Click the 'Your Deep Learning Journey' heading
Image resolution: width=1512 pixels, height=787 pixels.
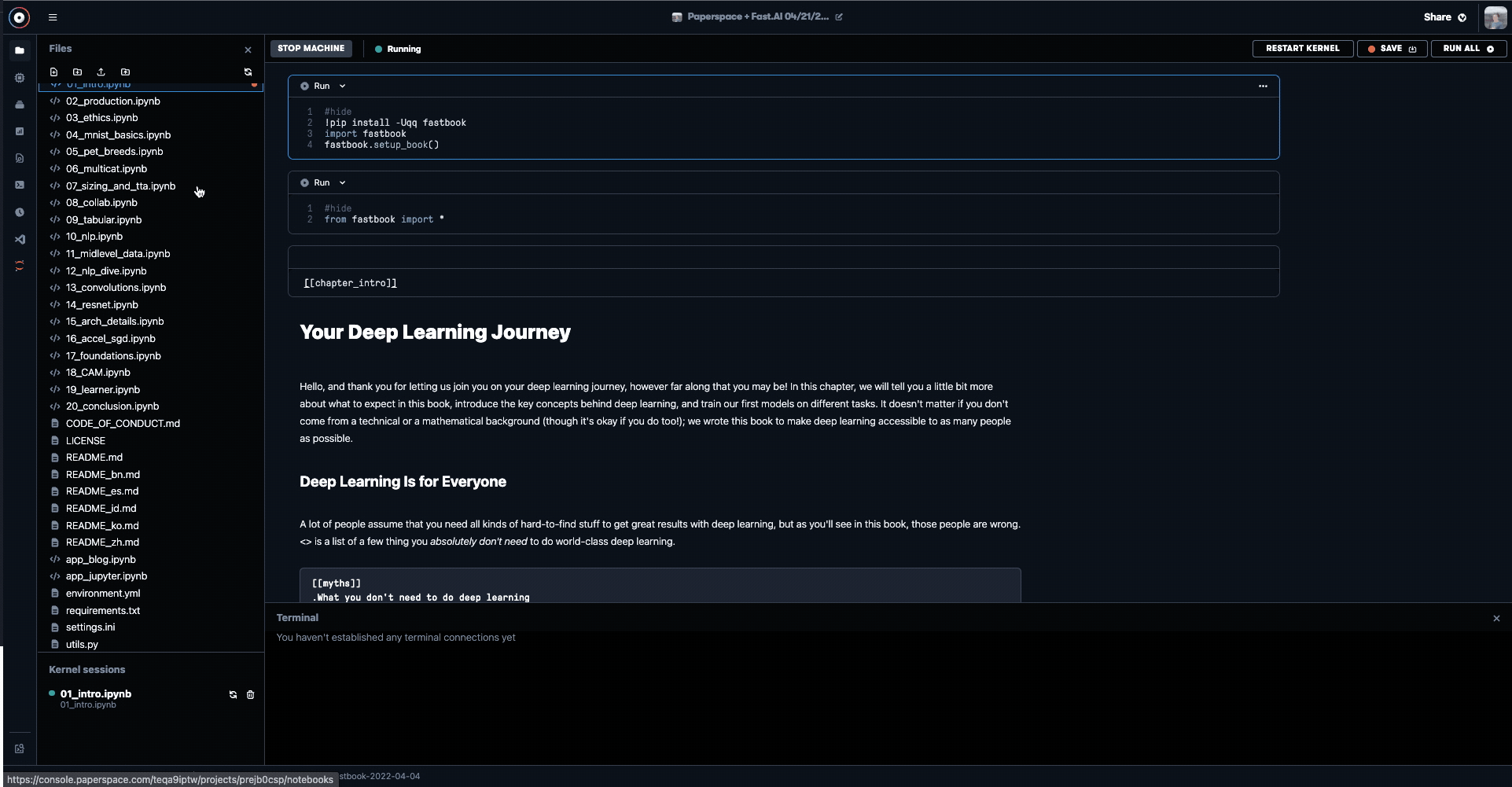point(435,333)
